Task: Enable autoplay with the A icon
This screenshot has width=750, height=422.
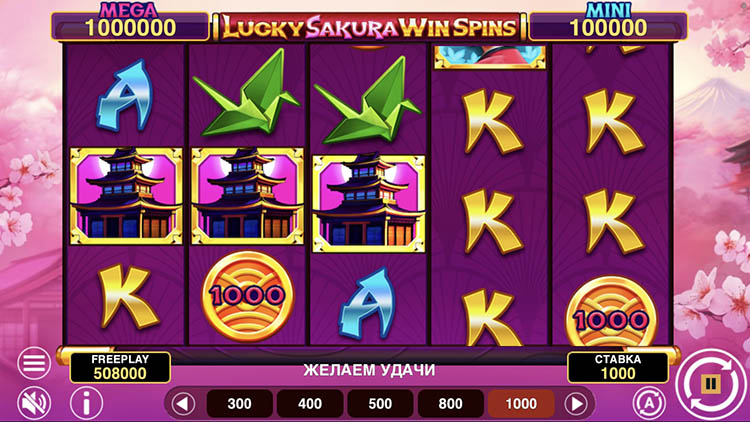Action: coord(649,403)
